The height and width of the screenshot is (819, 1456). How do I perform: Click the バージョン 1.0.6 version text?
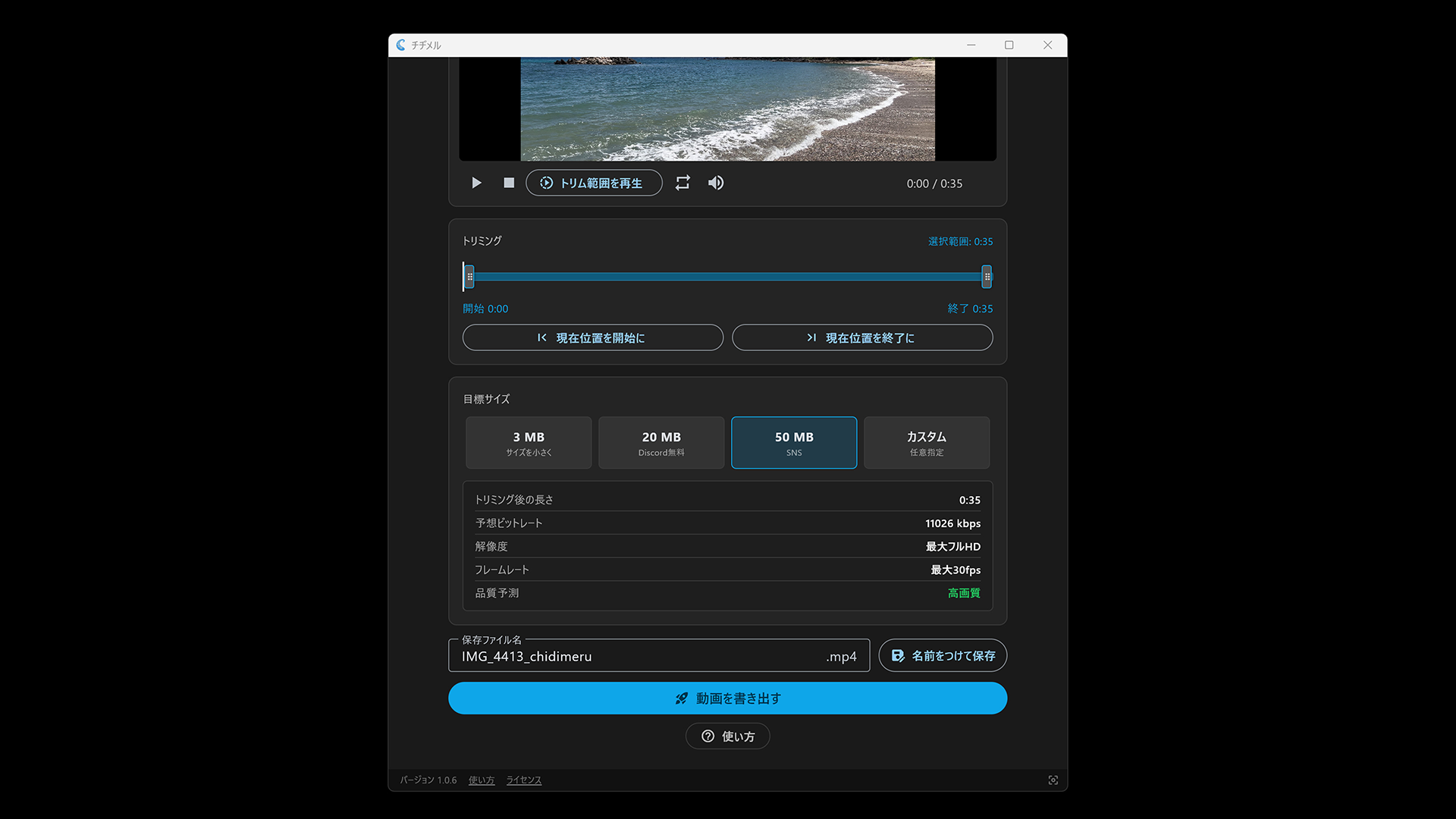pos(428,780)
